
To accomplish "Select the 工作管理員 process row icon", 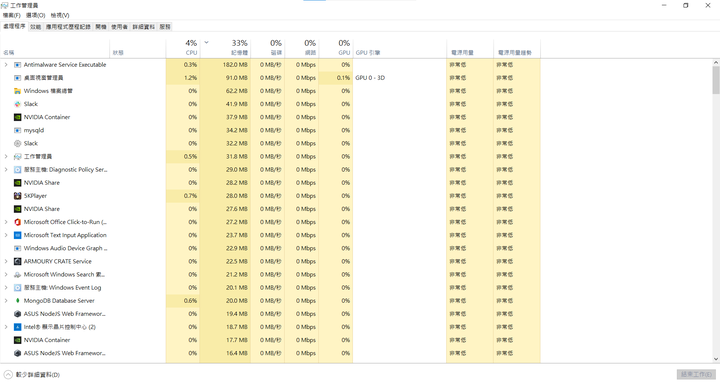I will 17,157.
